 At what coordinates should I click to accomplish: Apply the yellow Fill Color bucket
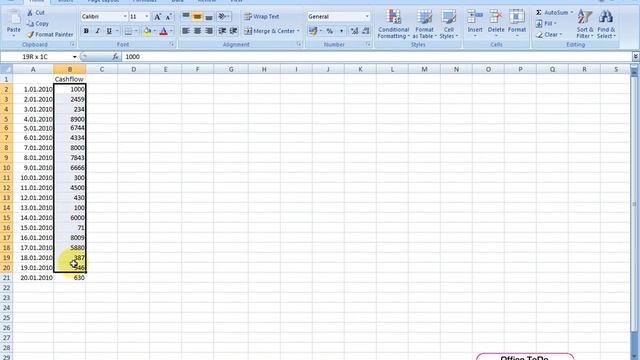click(147, 31)
